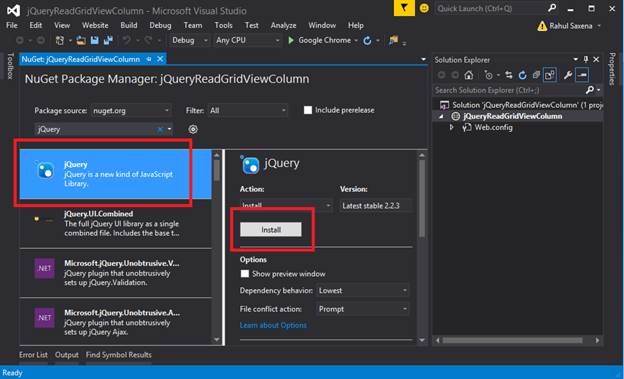Open Properties wrench icon in Solution Explorer
This screenshot has height=379, width=624.
pos(568,74)
